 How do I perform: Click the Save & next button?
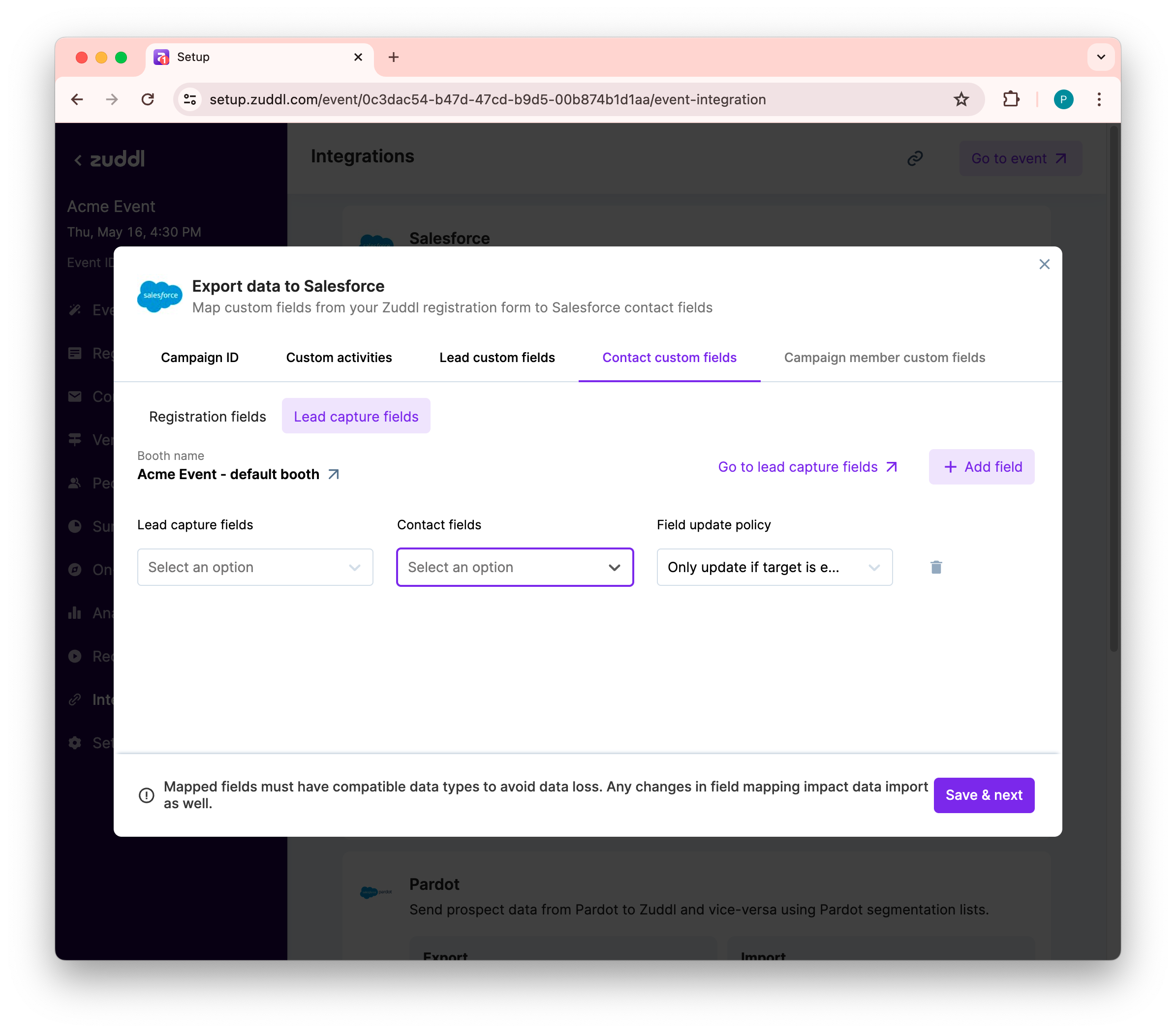pyautogui.click(x=983, y=795)
